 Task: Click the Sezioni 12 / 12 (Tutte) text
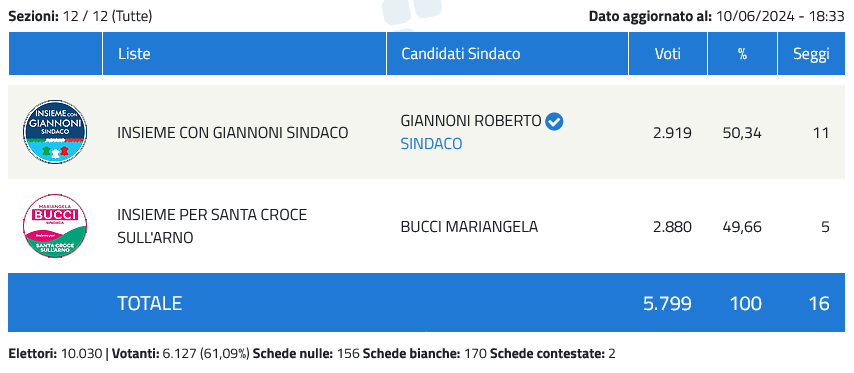pos(80,16)
